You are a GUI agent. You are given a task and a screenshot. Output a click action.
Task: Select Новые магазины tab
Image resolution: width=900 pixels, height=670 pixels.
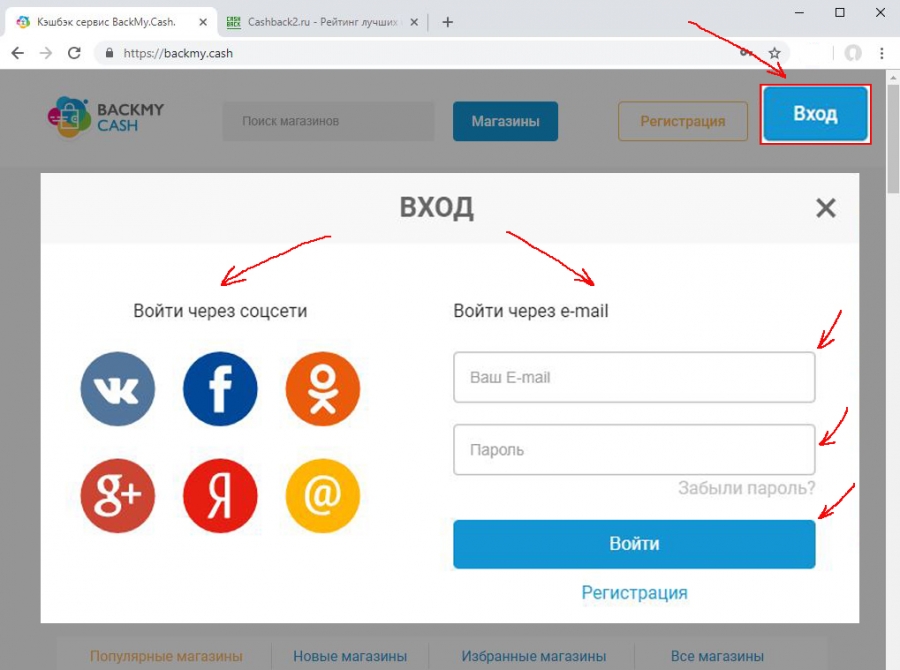pyautogui.click(x=350, y=656)
